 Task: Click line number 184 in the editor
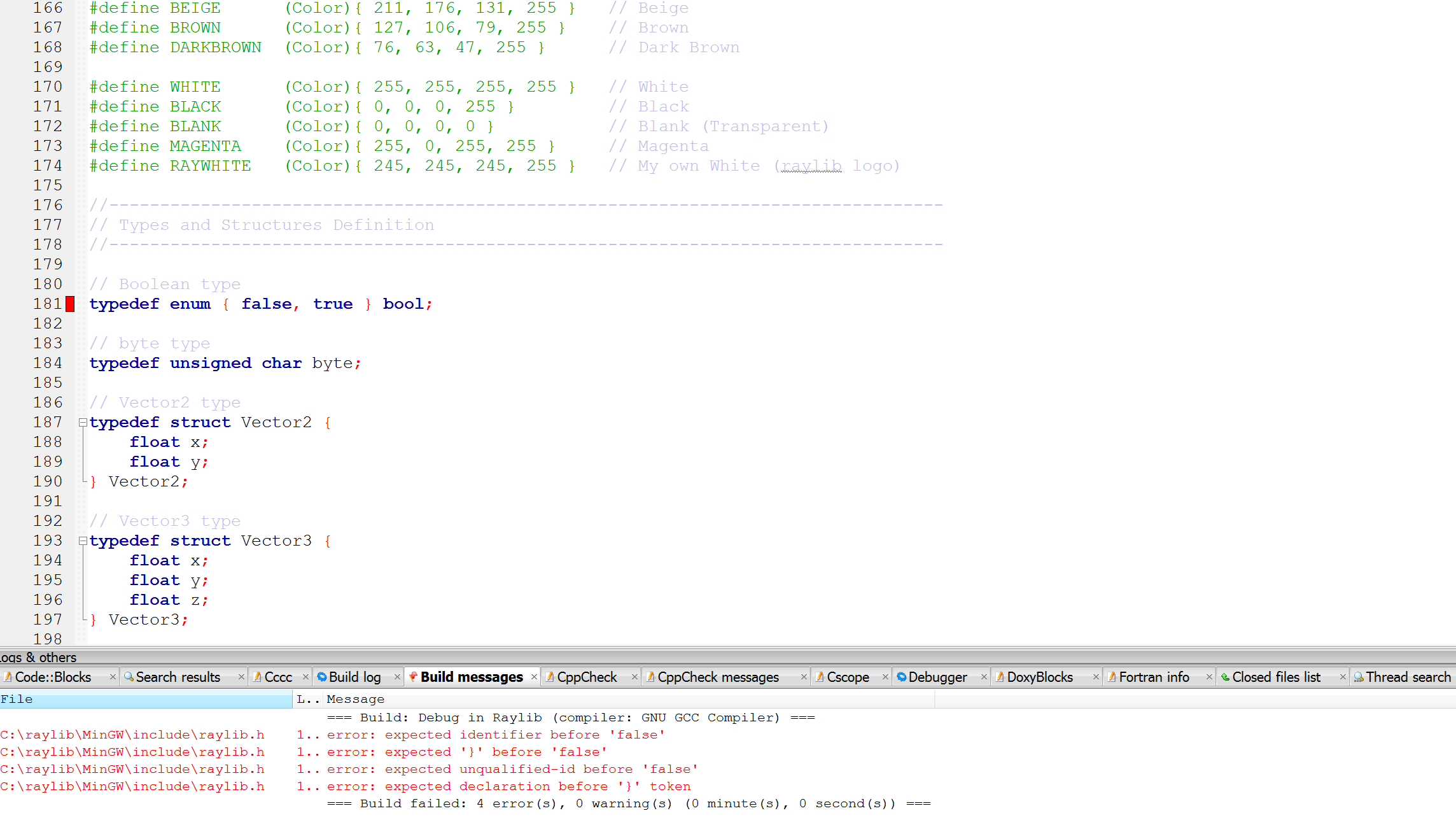pos(47,363)
